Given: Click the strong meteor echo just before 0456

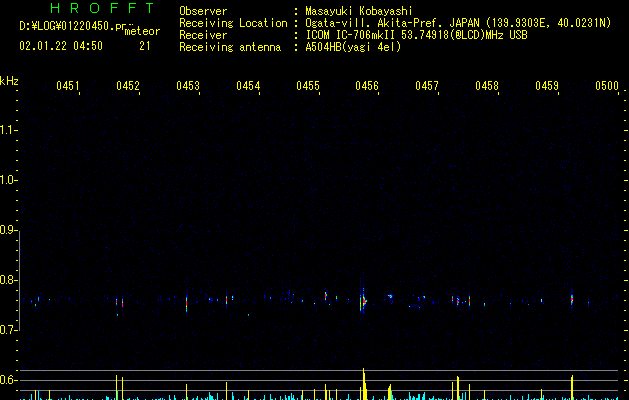Looking at the screenshot, I should pyautogui.click(x=363, y=301).
